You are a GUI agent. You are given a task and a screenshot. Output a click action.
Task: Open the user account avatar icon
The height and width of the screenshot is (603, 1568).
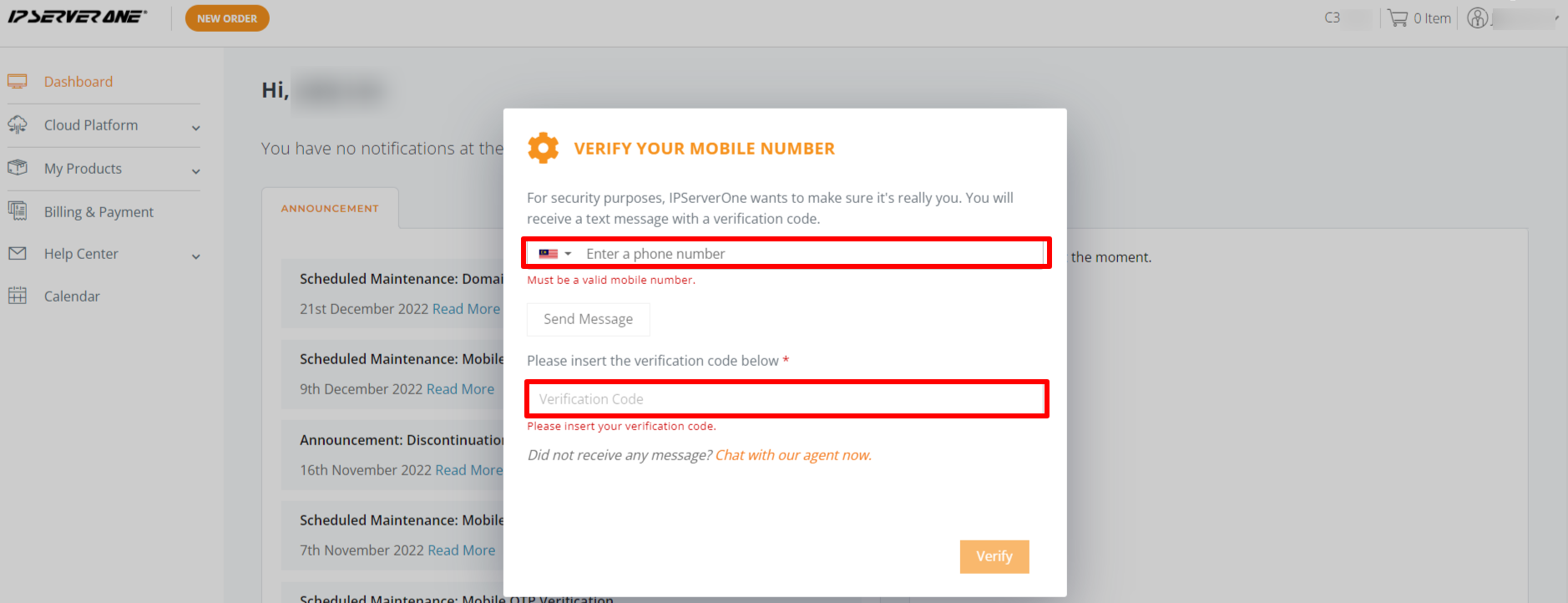pos(1478,18)
